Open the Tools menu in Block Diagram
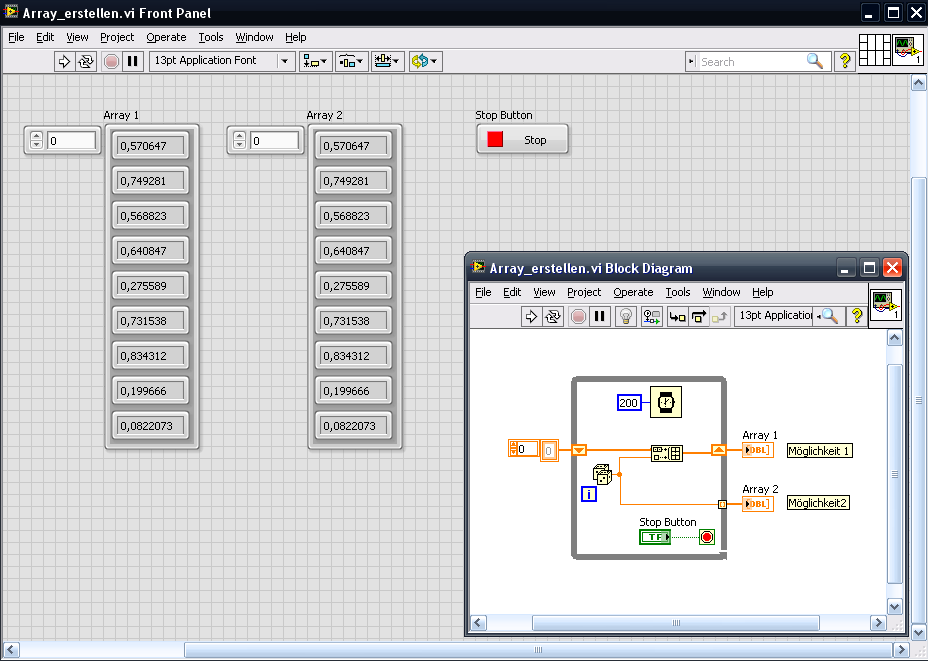The height and width of the screenshot is (661, 928). (678, 292)
